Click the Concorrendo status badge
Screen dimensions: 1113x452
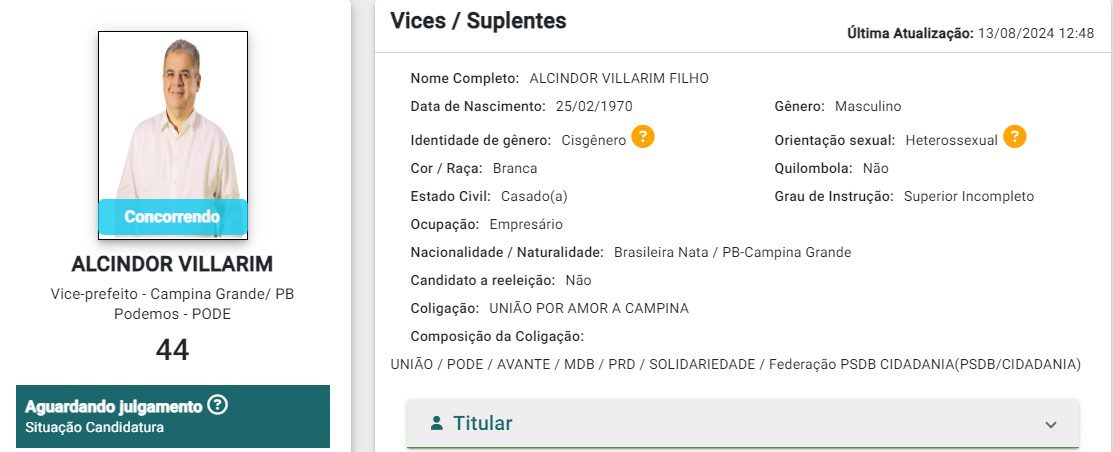click(x=172, y=217)
